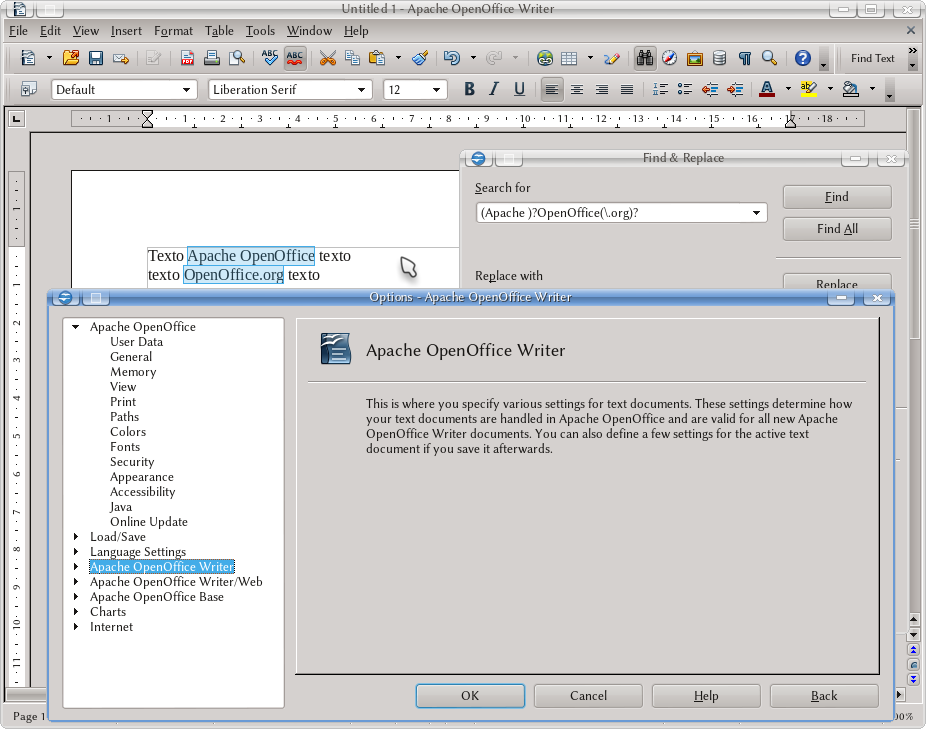Run Spelling and Grammar check icon

pyautogui.click(x=269, y=58)
